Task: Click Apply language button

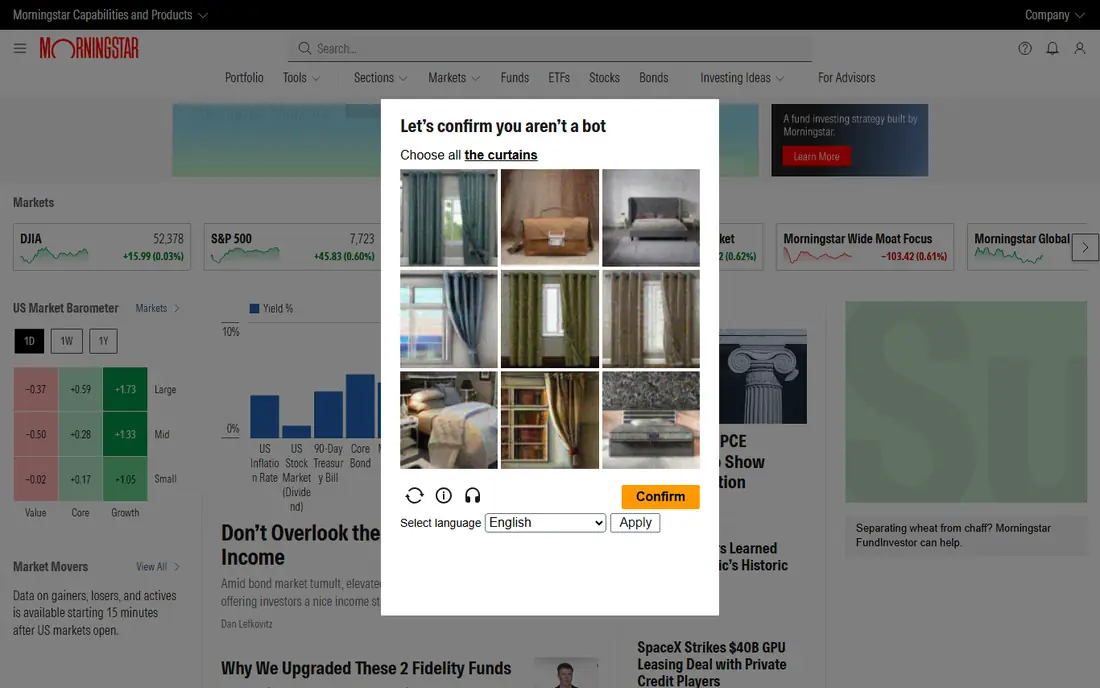Action: point(635,522)
